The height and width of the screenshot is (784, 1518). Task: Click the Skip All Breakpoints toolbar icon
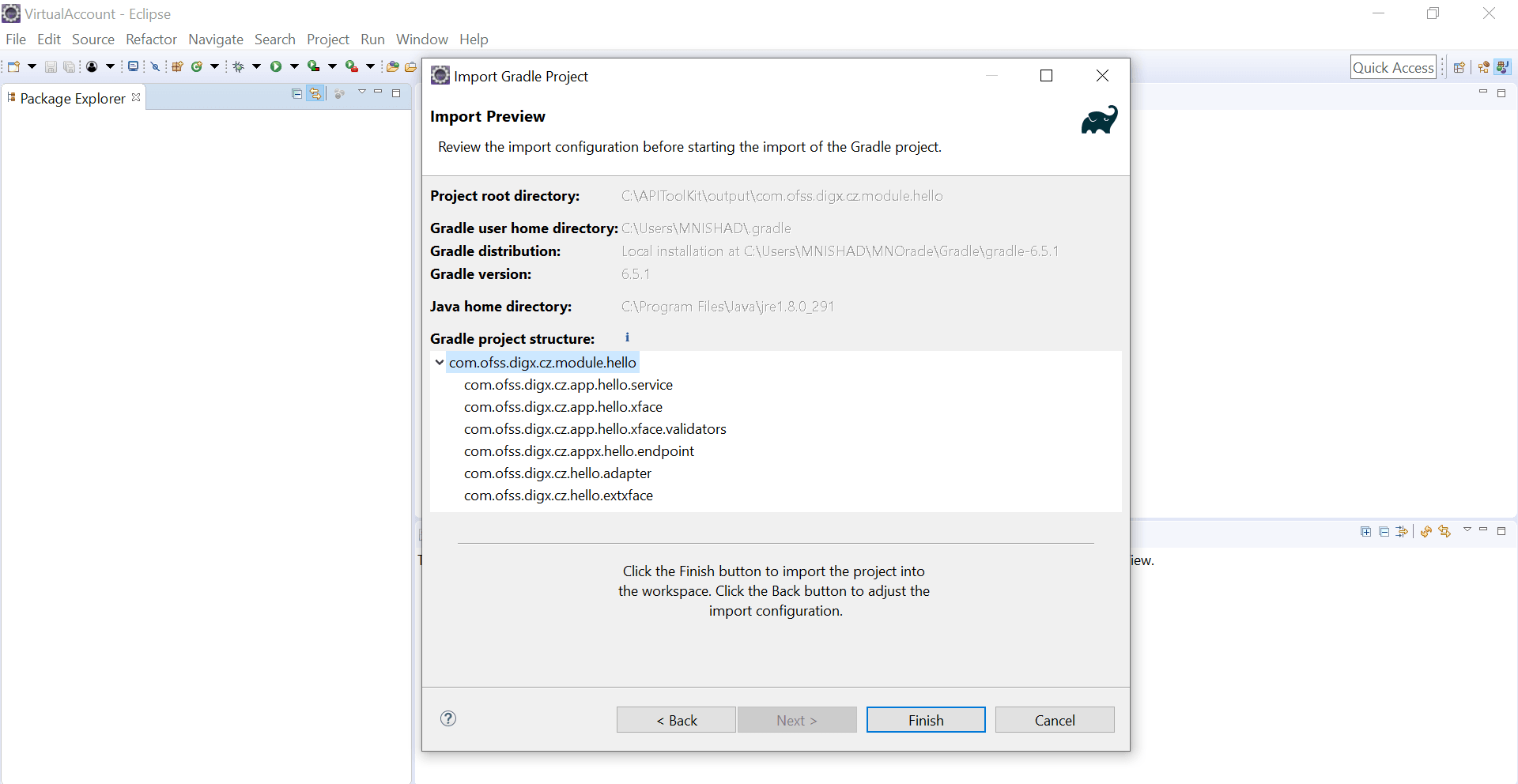[x=156, y=66]
